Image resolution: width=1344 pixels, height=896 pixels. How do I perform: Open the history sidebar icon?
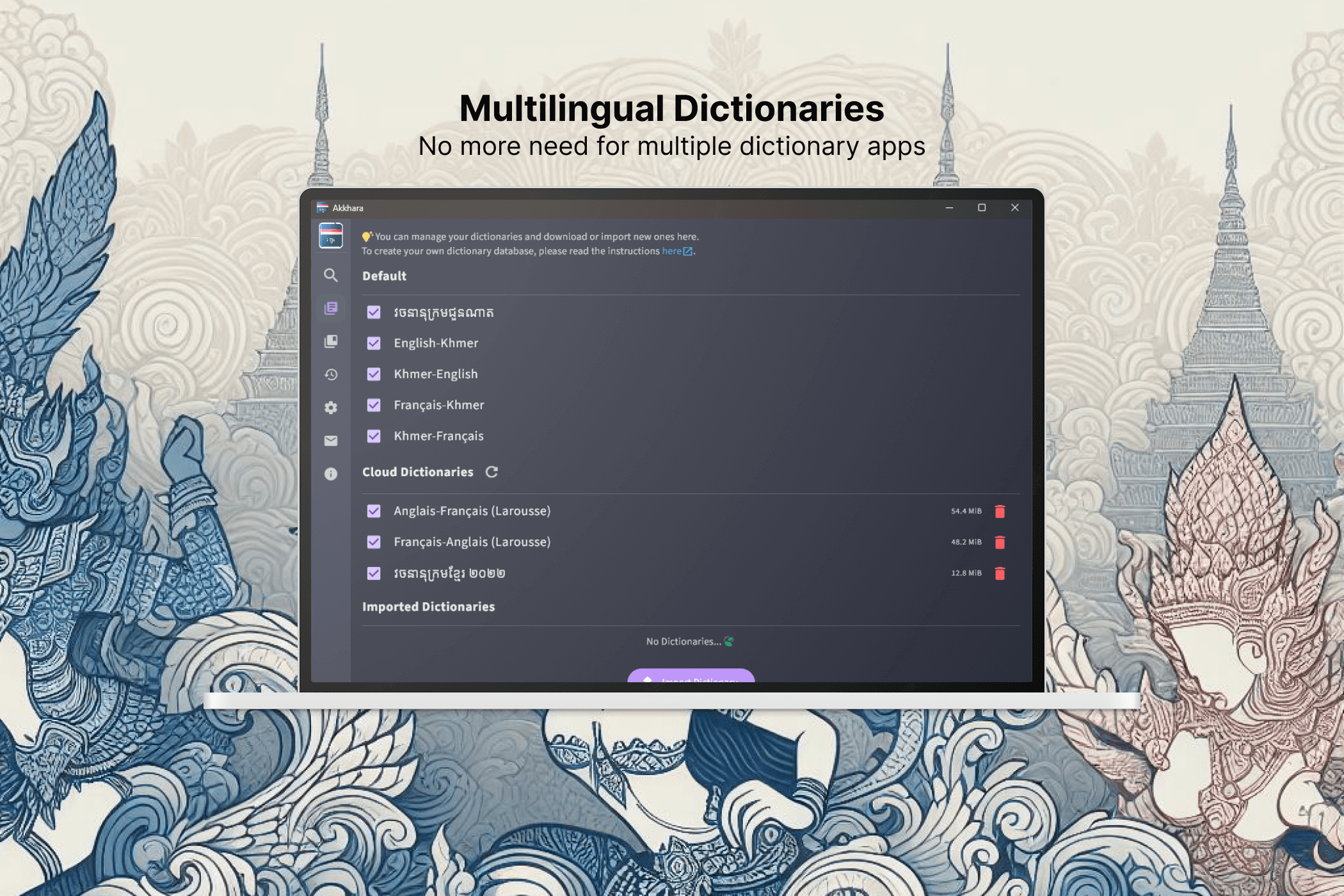tap(330, 374)
